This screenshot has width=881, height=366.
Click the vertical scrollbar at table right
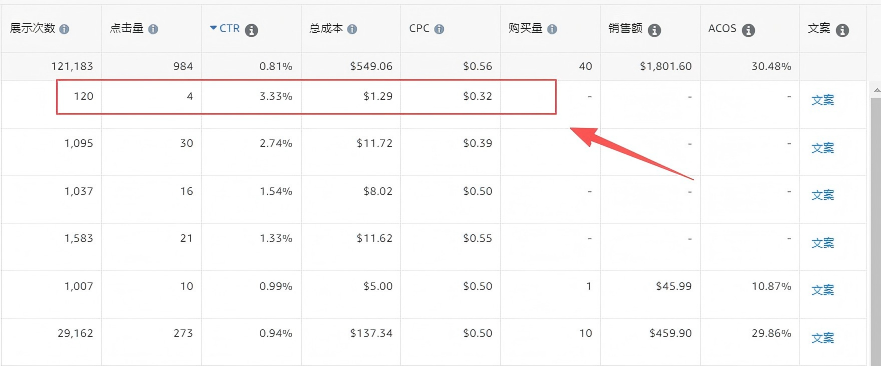(875, 225)
